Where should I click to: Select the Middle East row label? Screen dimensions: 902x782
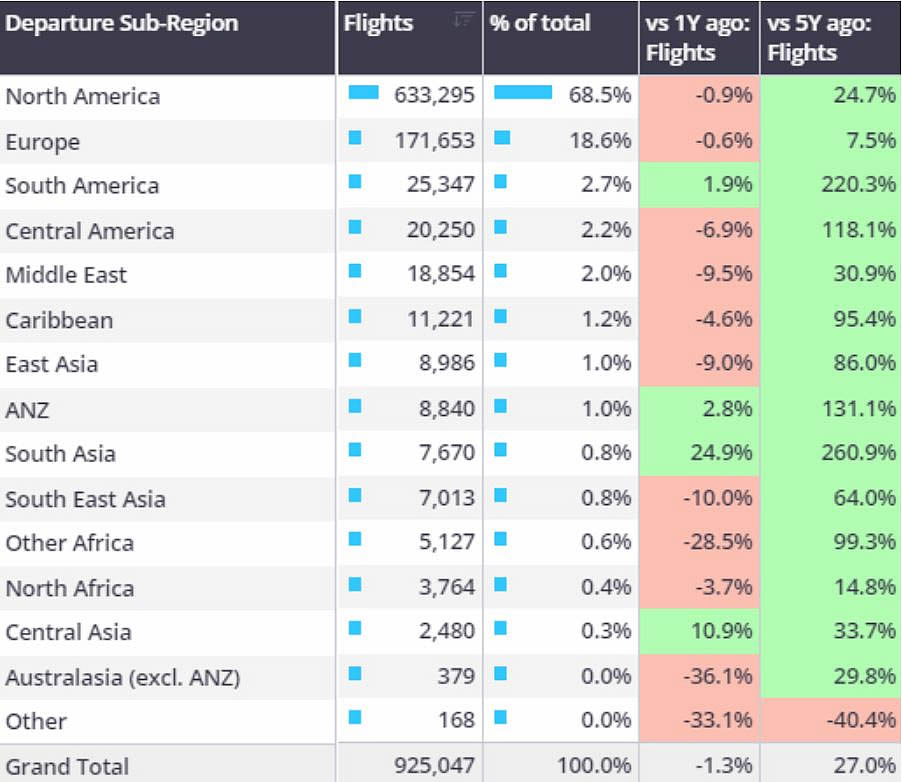pyautogui.click(x=66, y=274)
